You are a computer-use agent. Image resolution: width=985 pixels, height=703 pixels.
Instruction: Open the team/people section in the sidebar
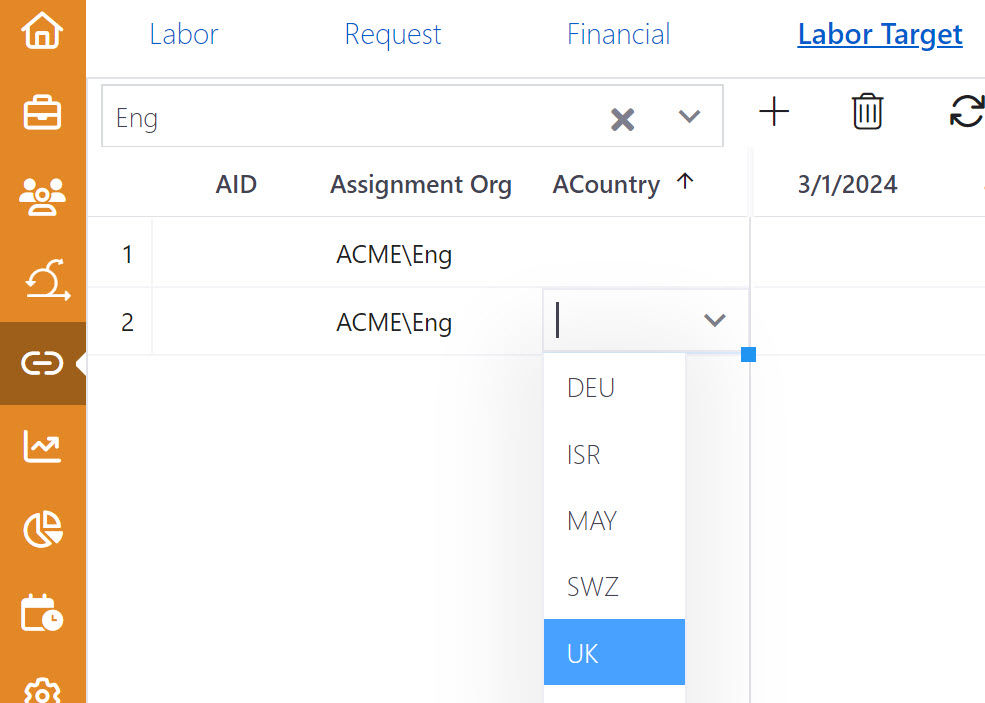click(x=42, y=197)
